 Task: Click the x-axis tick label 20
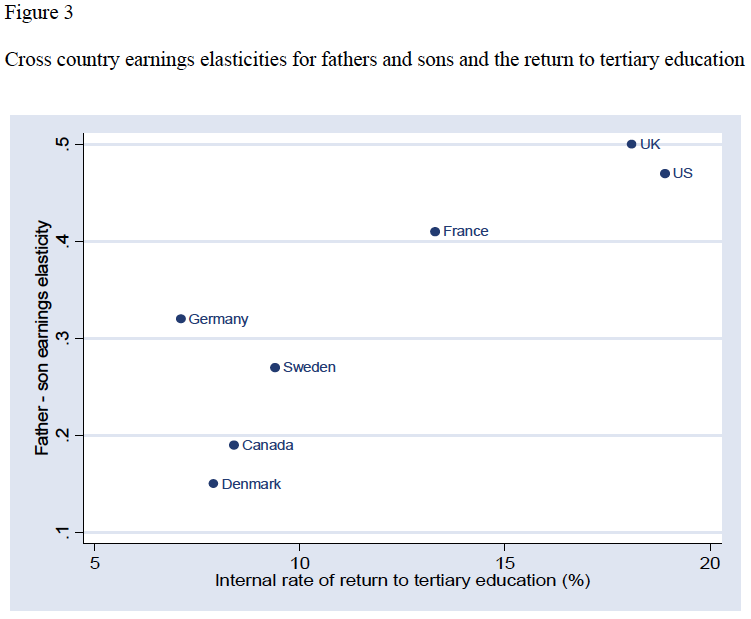tap(710, 563)
